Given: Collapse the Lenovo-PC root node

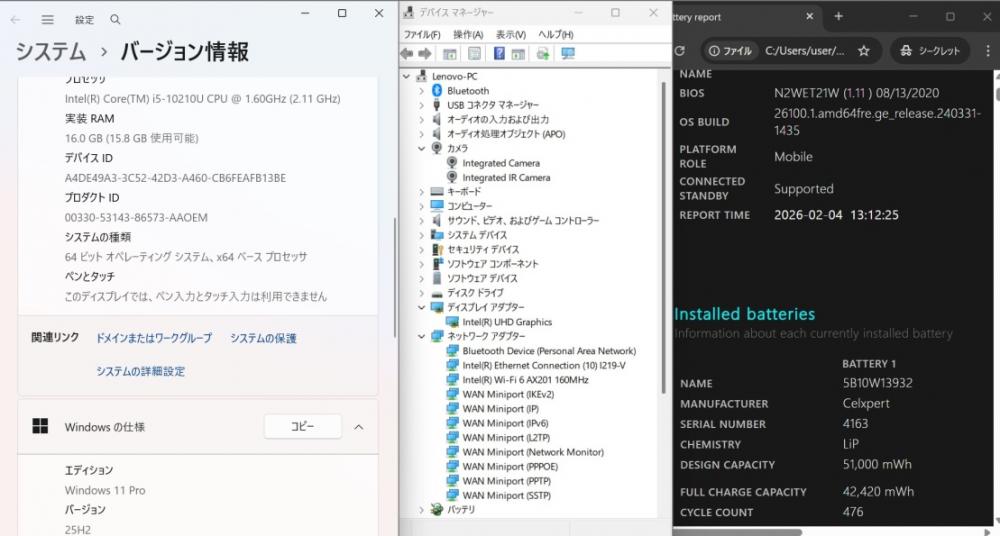Looking at the screenshot, I should pos(407,77).
